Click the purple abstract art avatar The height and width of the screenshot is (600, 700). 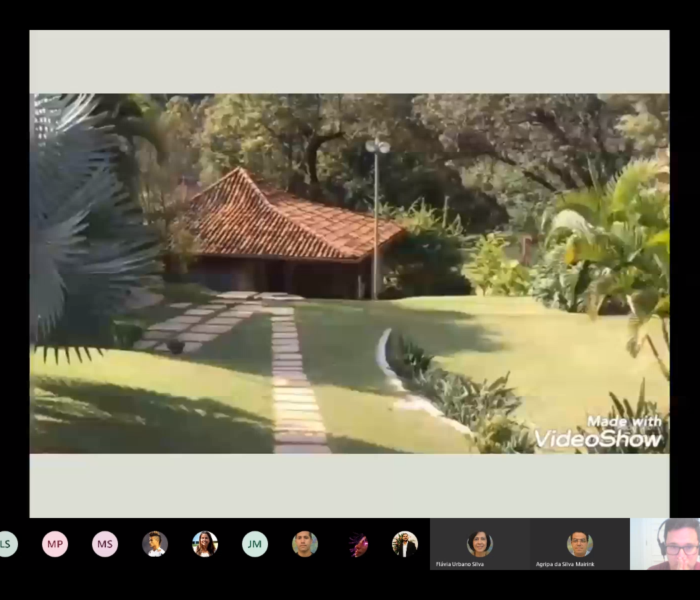point(358,544)
